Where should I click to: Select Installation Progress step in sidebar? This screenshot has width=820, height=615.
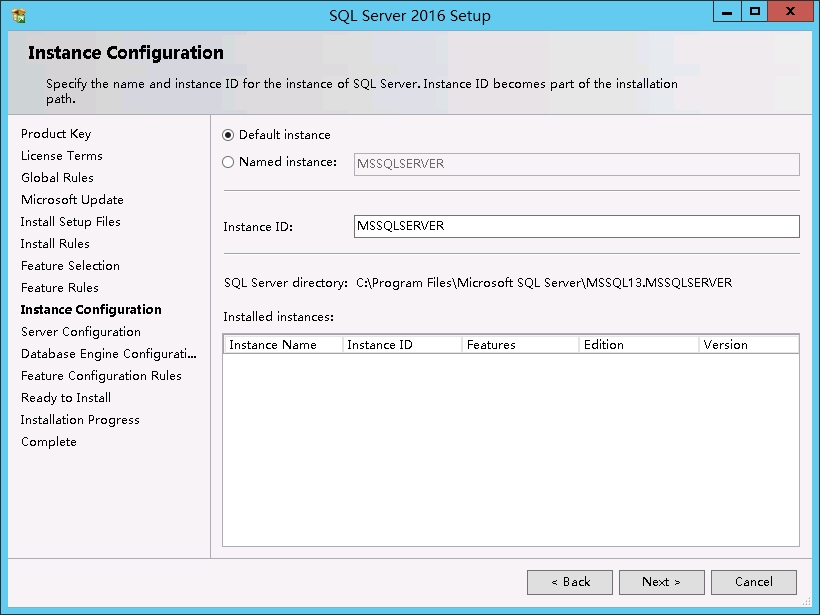pyautogui.click(x=80, y=419)
